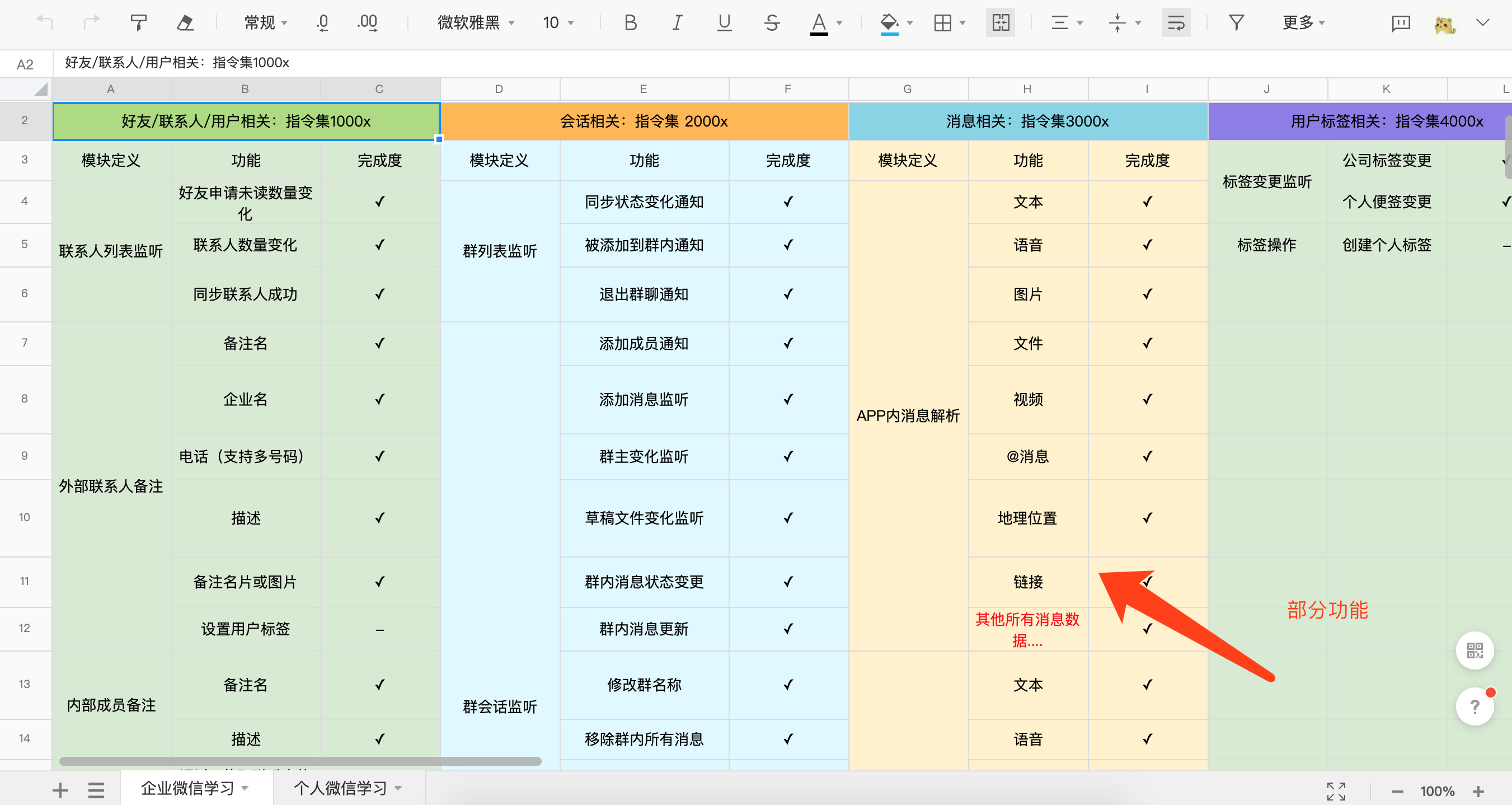Viewport: 1512px width, 805px height.
Task: Select the 电话（支持多号码）cell
Action: [245, 457]
